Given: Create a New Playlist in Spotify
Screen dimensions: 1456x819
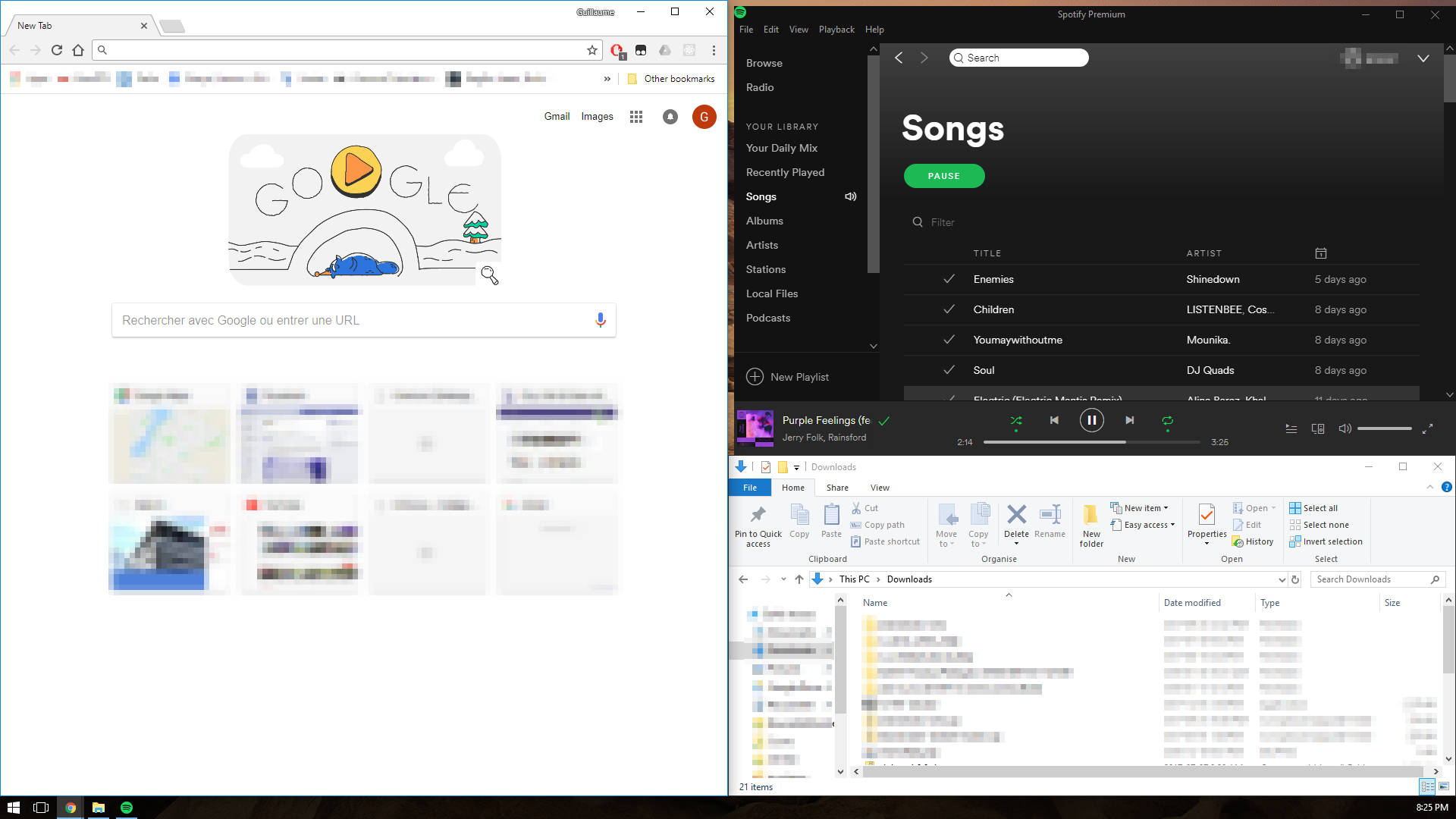Looking at the screenshot, I should click(x=787, y=377).
